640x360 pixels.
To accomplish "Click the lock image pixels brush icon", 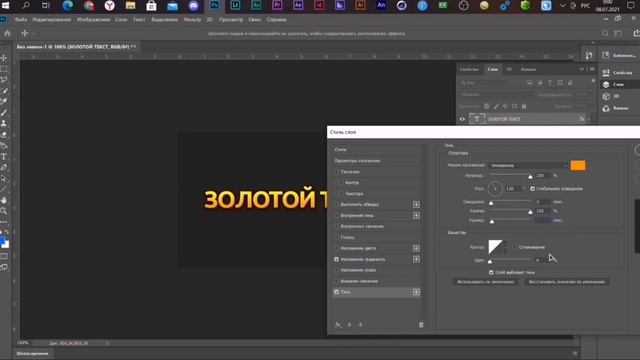I will click(x=496, y=106).
